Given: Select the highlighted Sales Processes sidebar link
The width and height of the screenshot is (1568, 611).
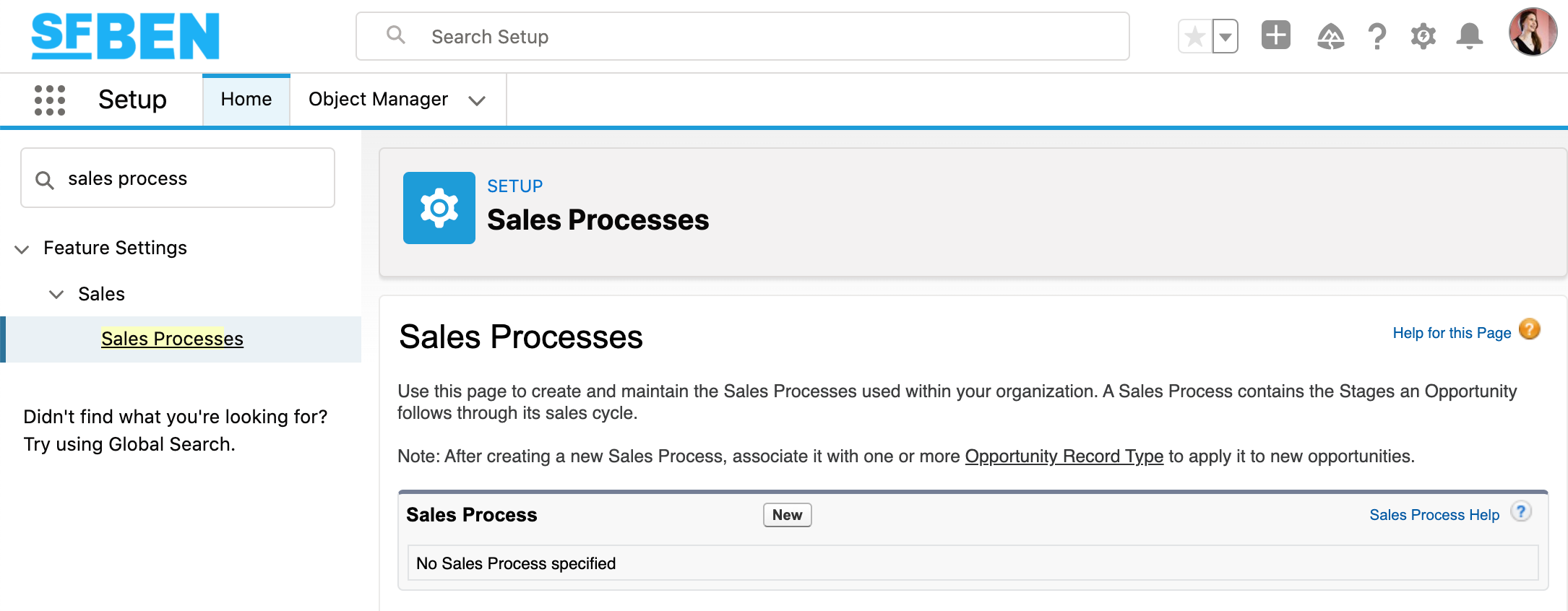Looking at the screenshot, I should 172,338.
